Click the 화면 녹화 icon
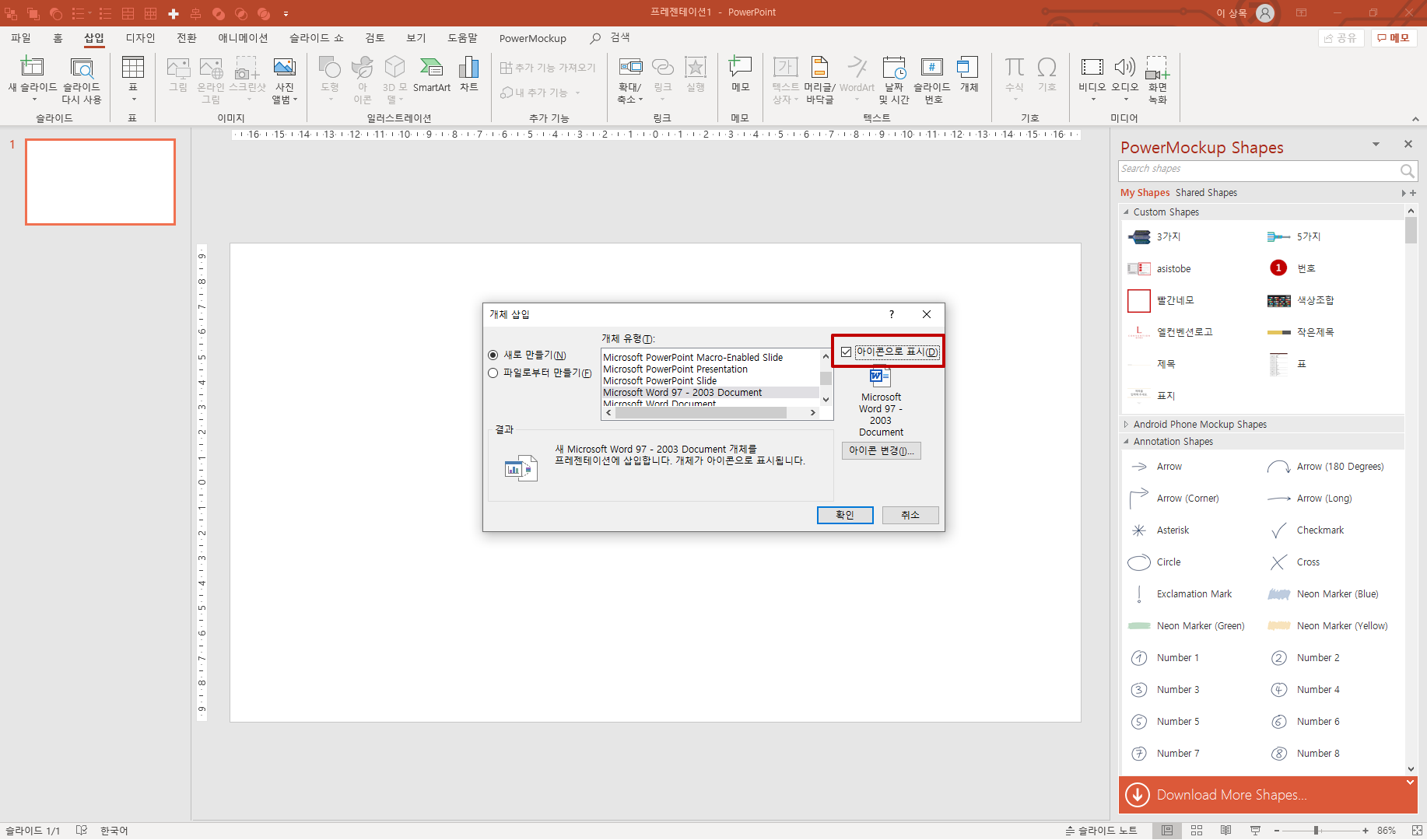1427x840 pixels. 1158,68
